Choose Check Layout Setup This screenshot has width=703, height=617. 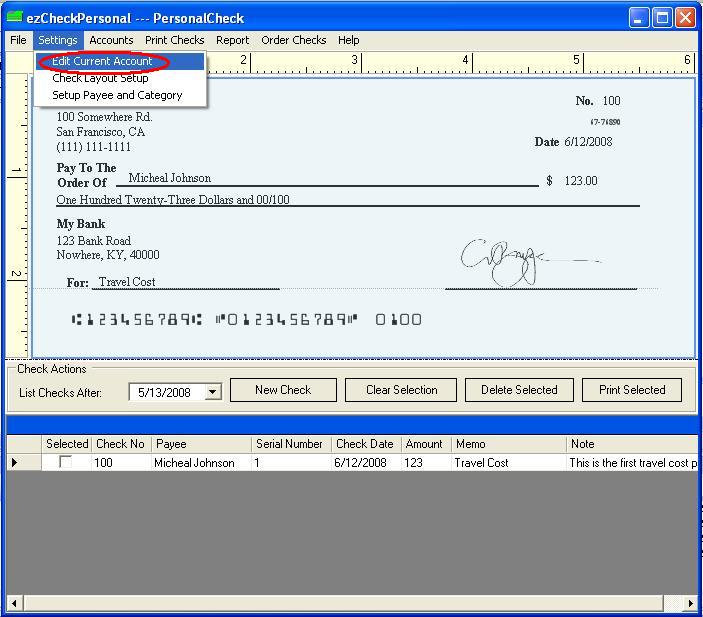120,78
